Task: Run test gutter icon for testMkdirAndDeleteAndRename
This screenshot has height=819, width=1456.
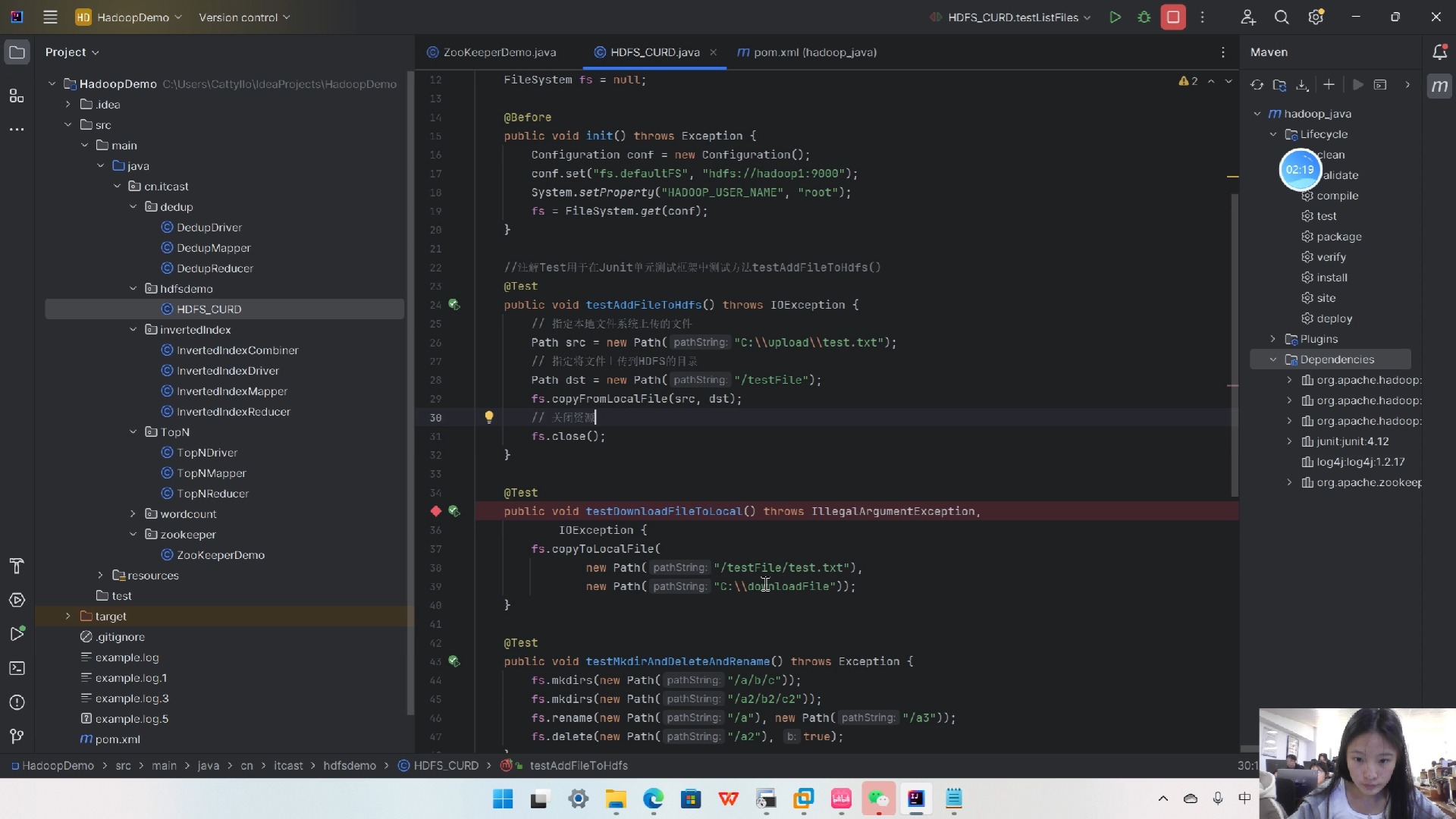Action: 453,661
